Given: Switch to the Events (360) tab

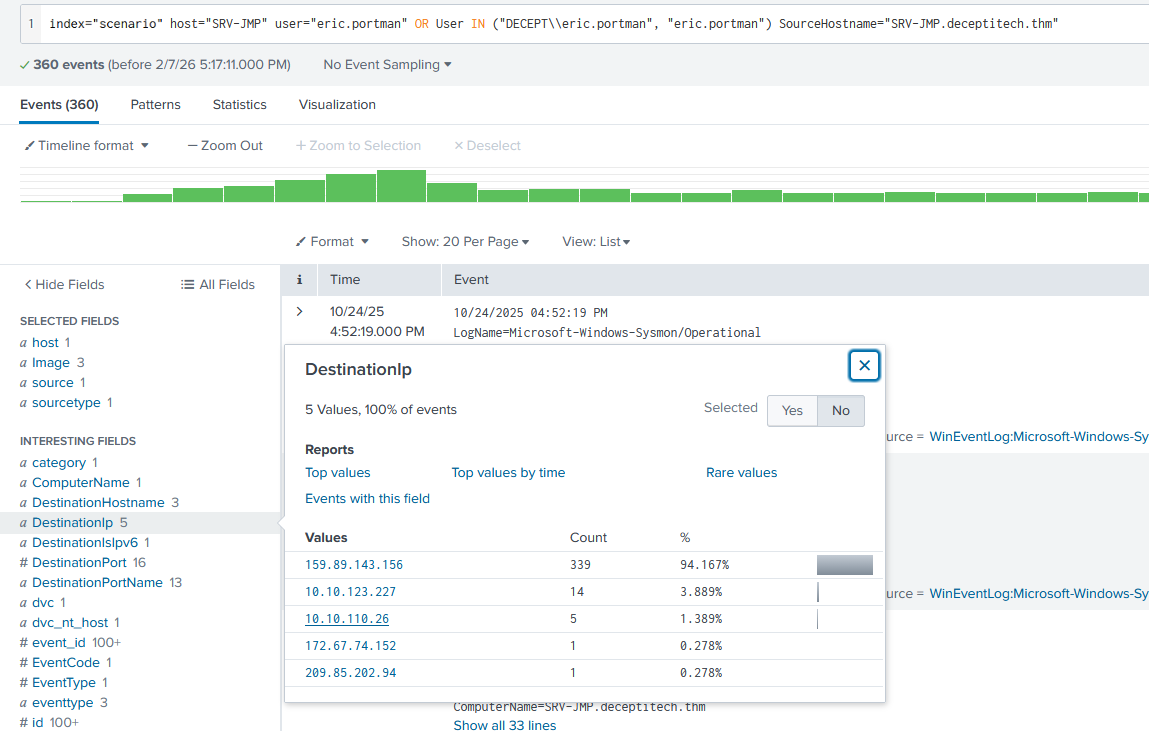Looking at the screenshot, I should [59, 105].
